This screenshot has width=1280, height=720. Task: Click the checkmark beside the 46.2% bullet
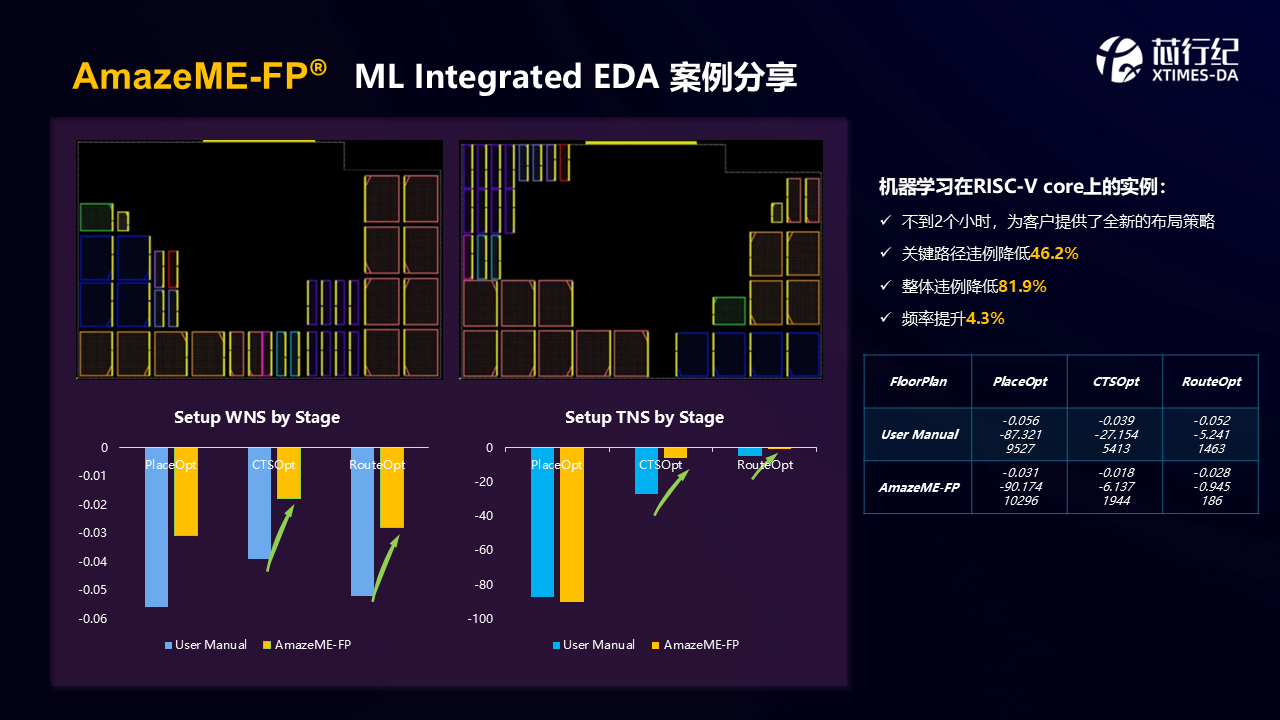tap(884, 254)
